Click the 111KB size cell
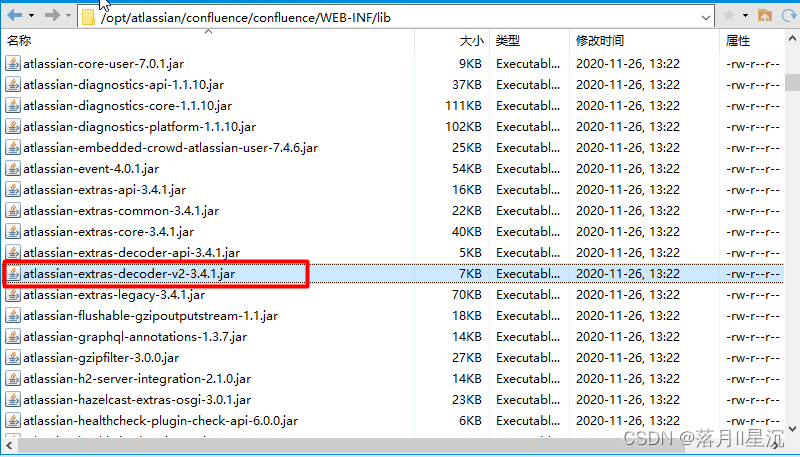 tap(463, 106)
